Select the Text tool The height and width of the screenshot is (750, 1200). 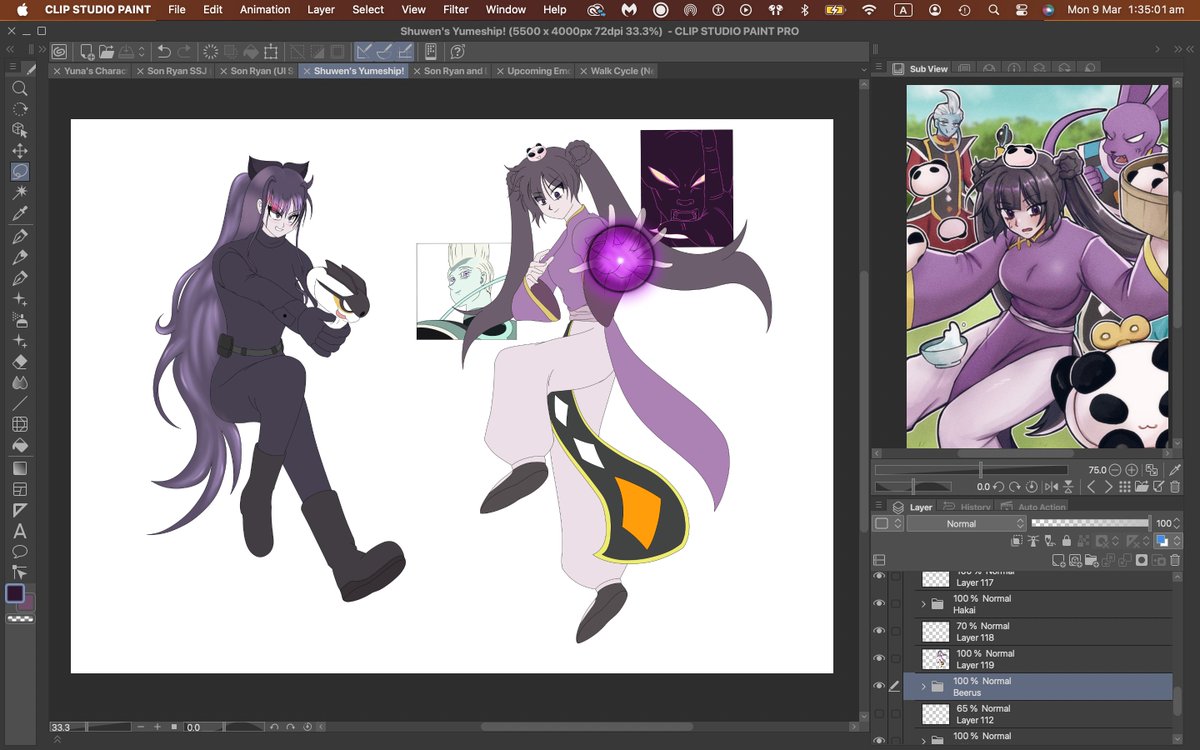click(x=19, y=531)
